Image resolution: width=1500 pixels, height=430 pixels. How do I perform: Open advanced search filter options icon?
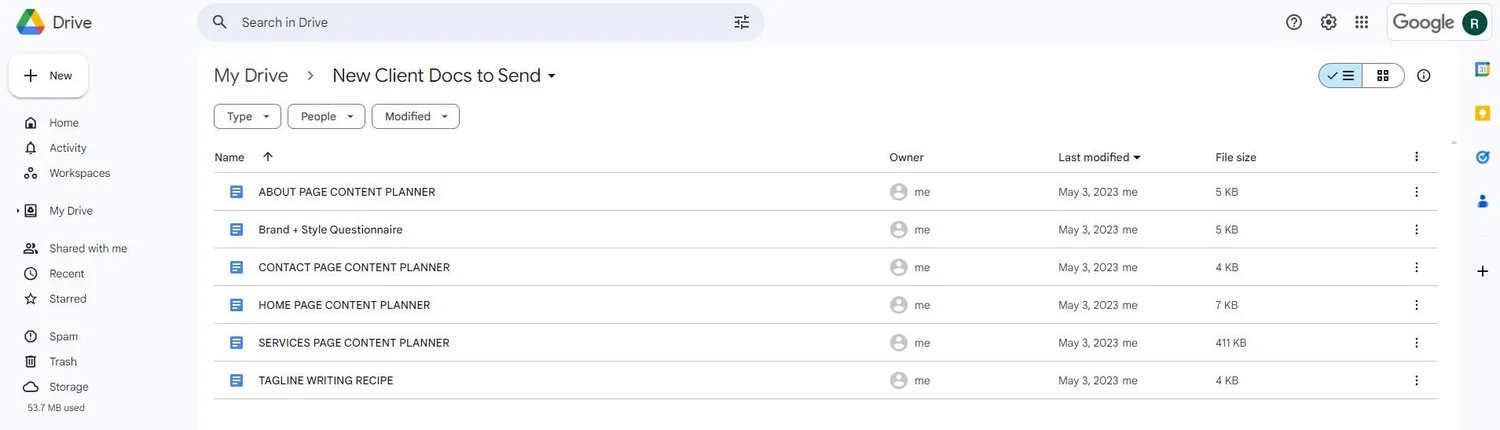click(x=741, y=22)
